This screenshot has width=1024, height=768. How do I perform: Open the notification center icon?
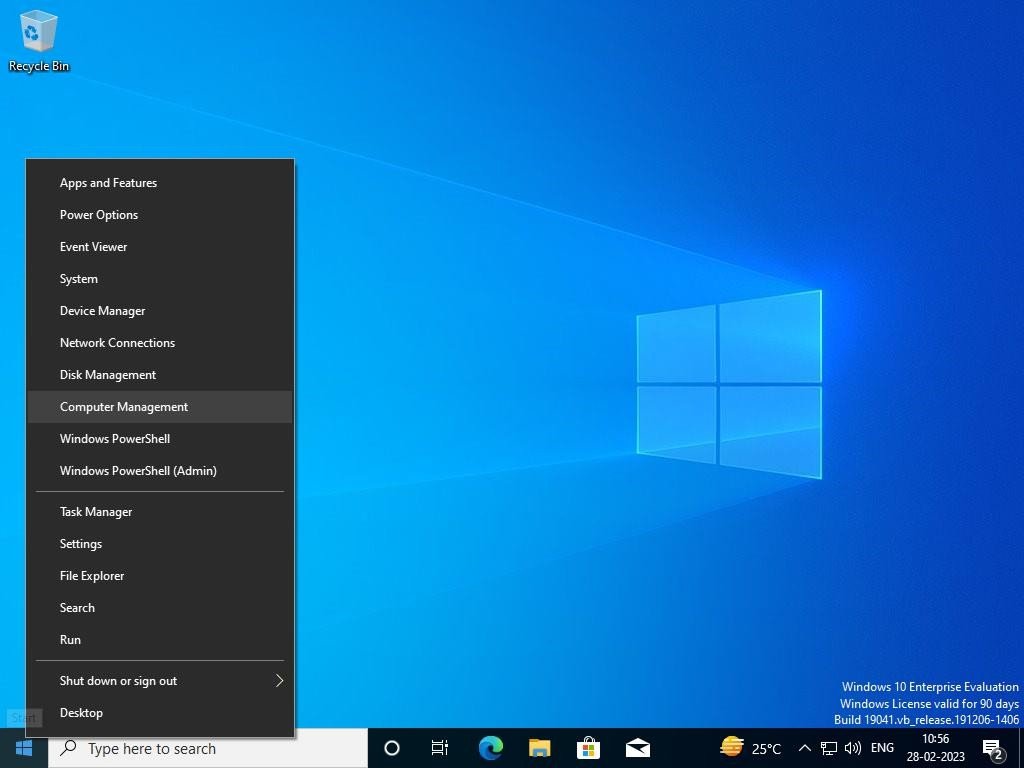(993, 749)
